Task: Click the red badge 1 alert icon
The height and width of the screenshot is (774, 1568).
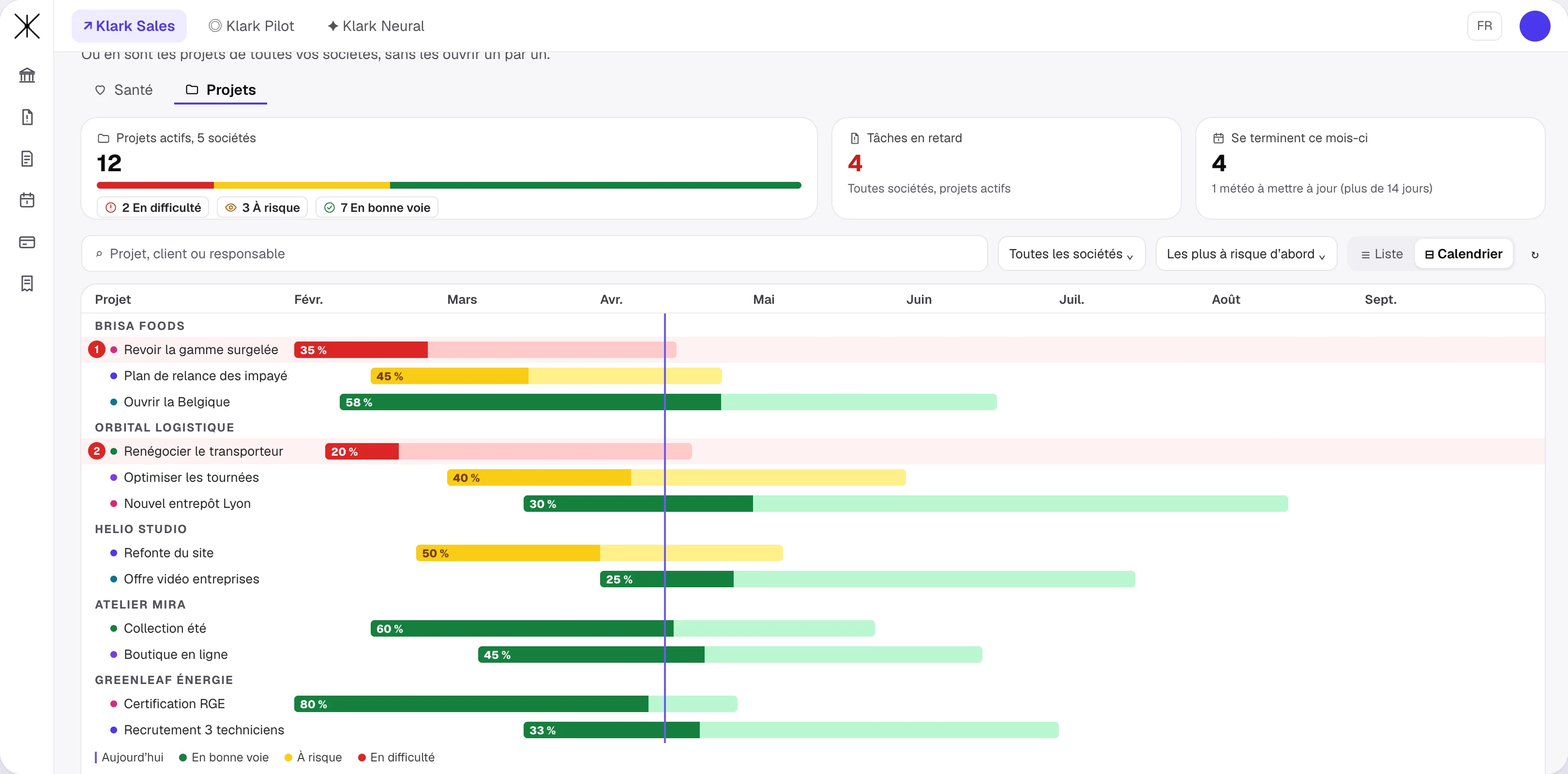Action: [x=96, y=349]
